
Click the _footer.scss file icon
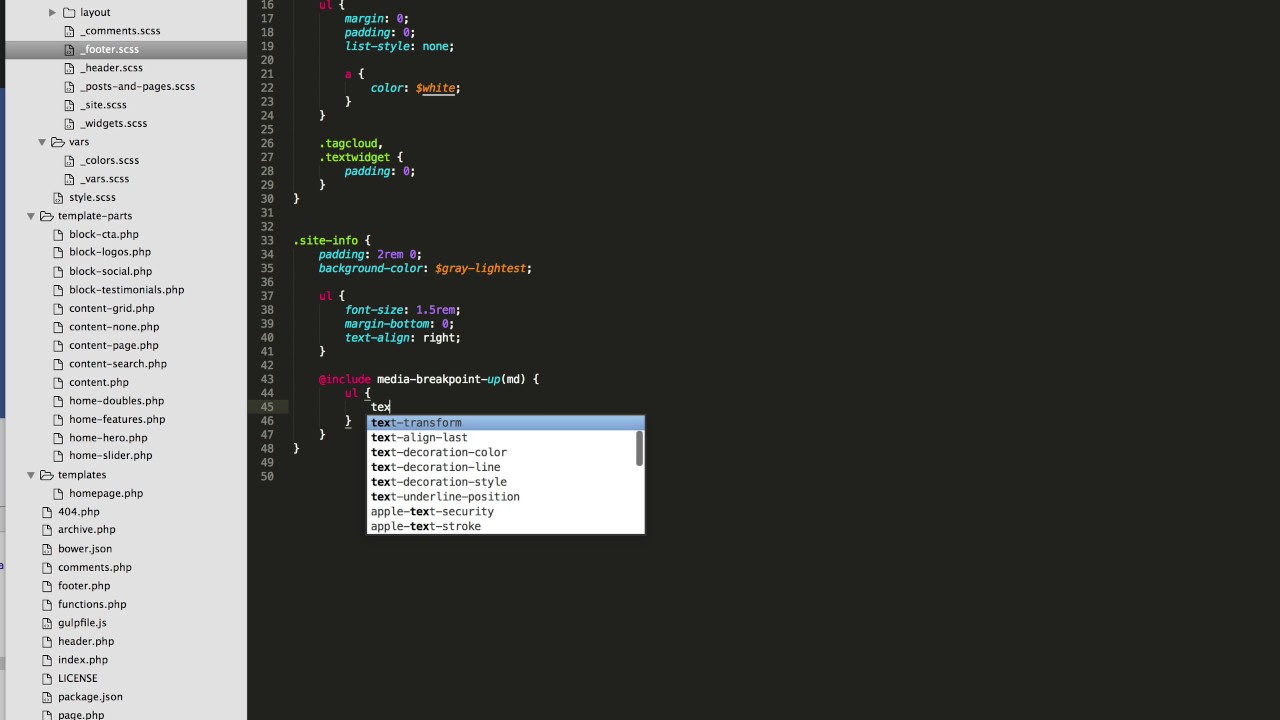[x=69, y=49]
